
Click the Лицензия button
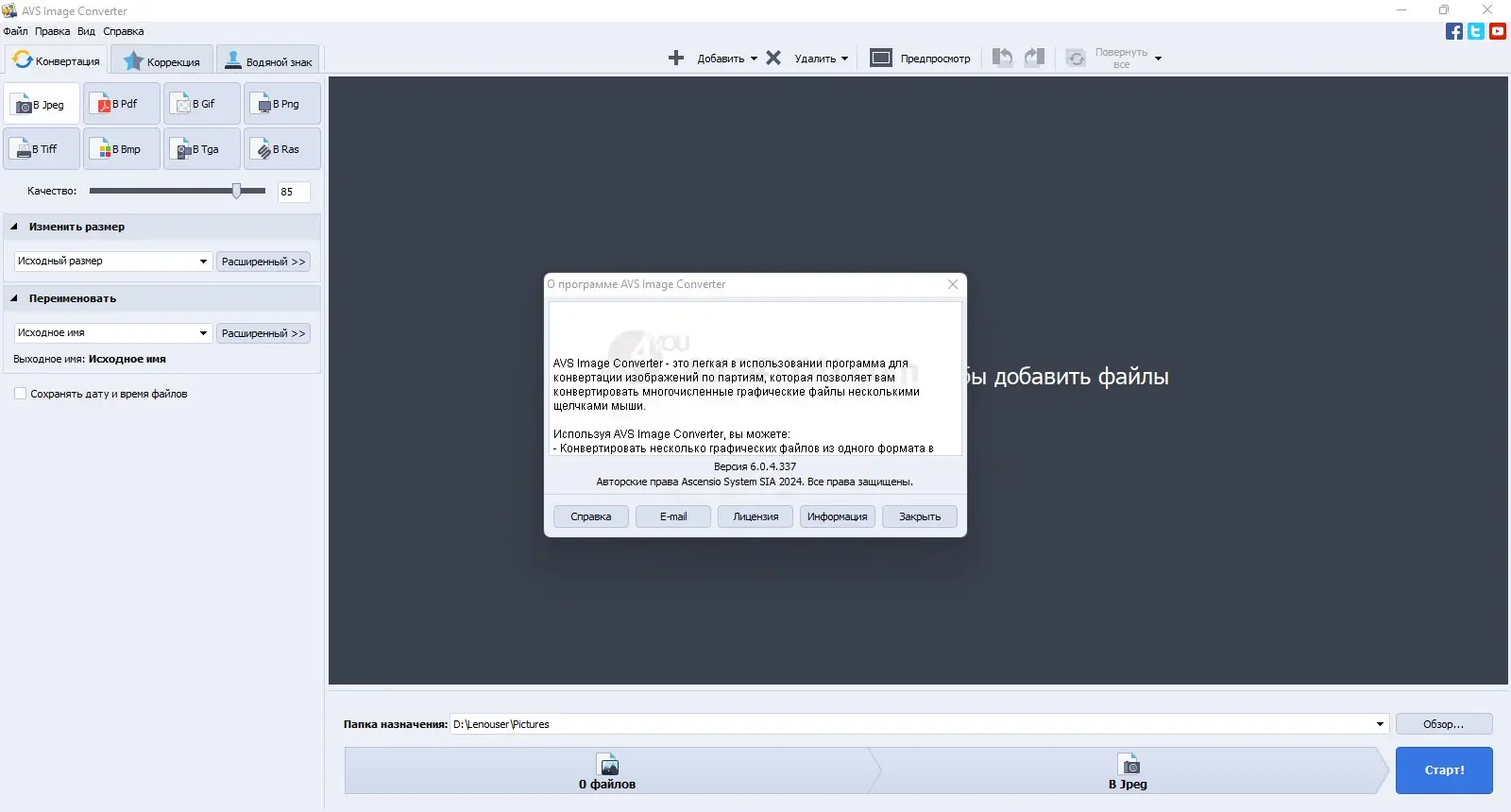(x=755, y=516)
